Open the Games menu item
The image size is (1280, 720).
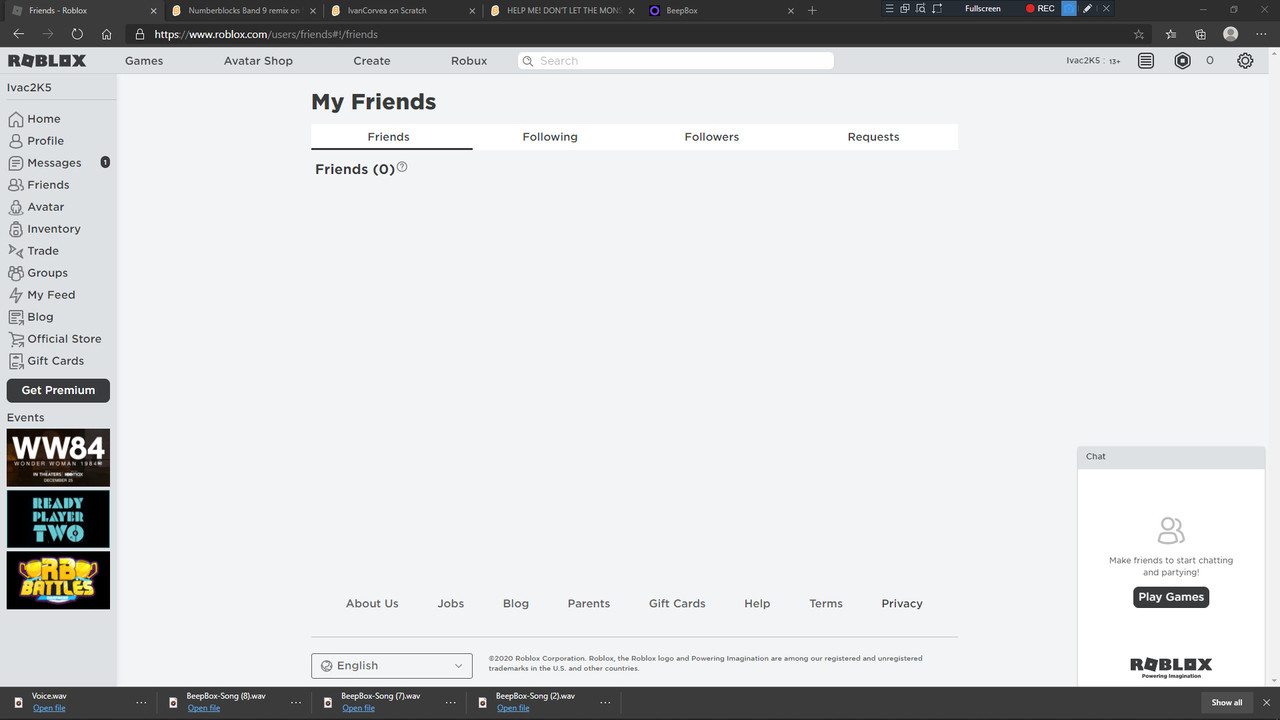coord(144,61)
